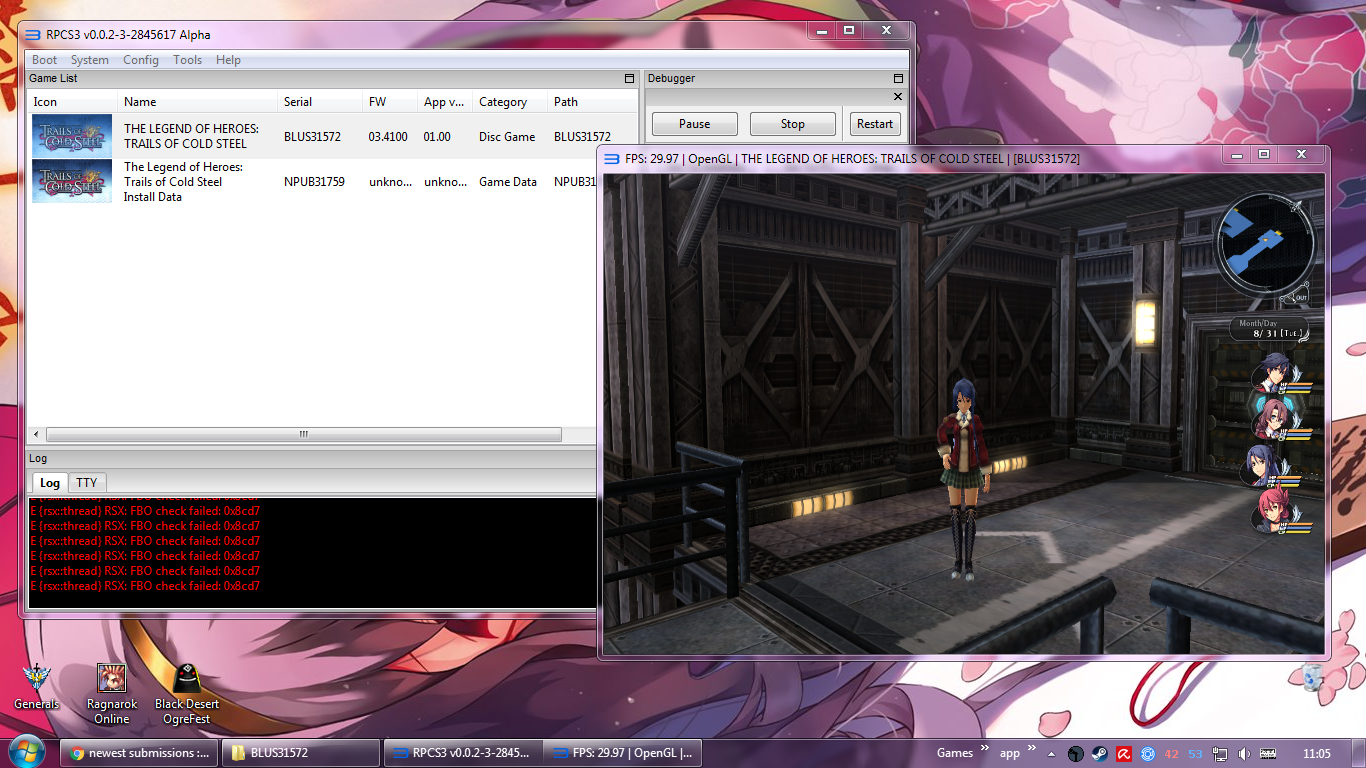
Task: Click the volume speaker tray icon
Action: (x=1244, y=754)
